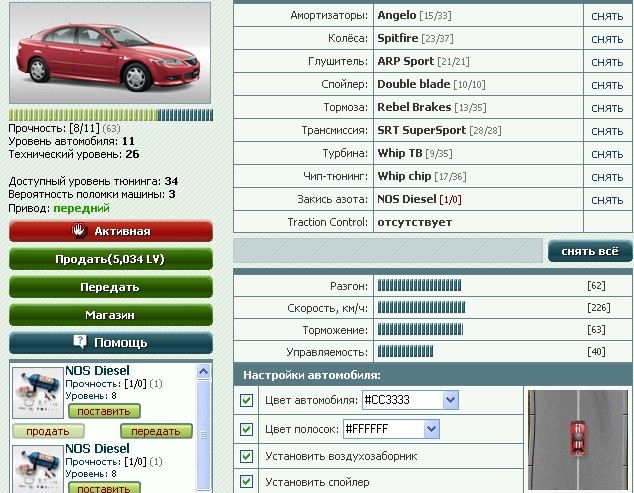Click the red Mazda car photo
Screen dimensions: 634x493
point(110,53)
